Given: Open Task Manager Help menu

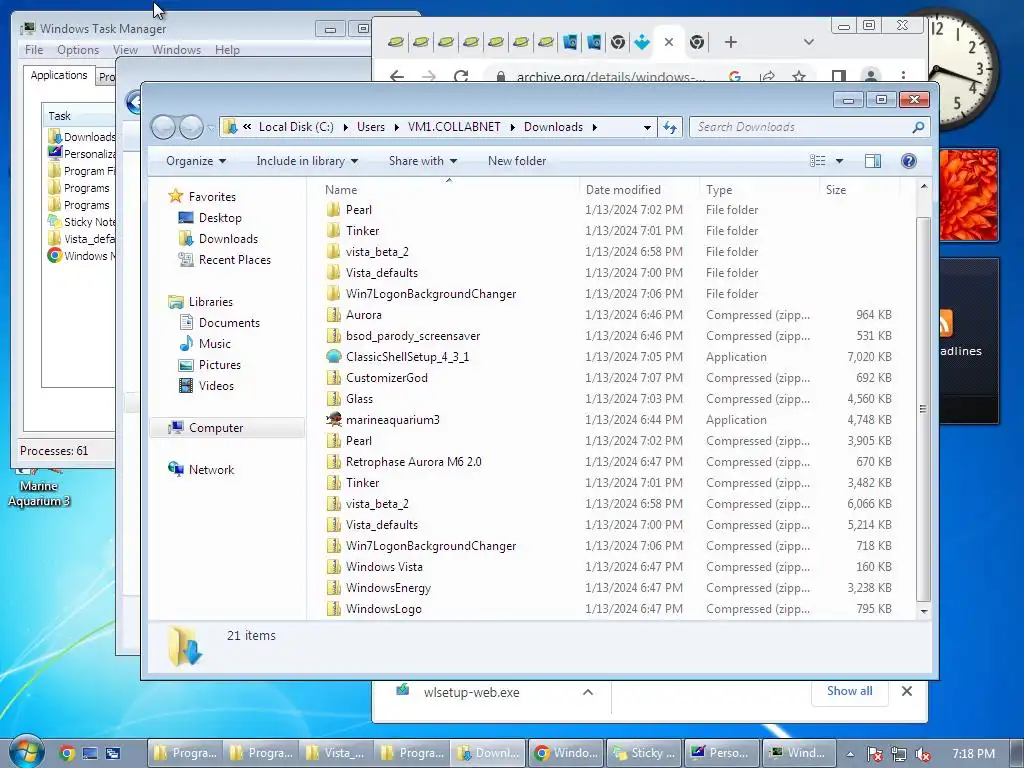Looking at the screenshot, I should (227, 50).
